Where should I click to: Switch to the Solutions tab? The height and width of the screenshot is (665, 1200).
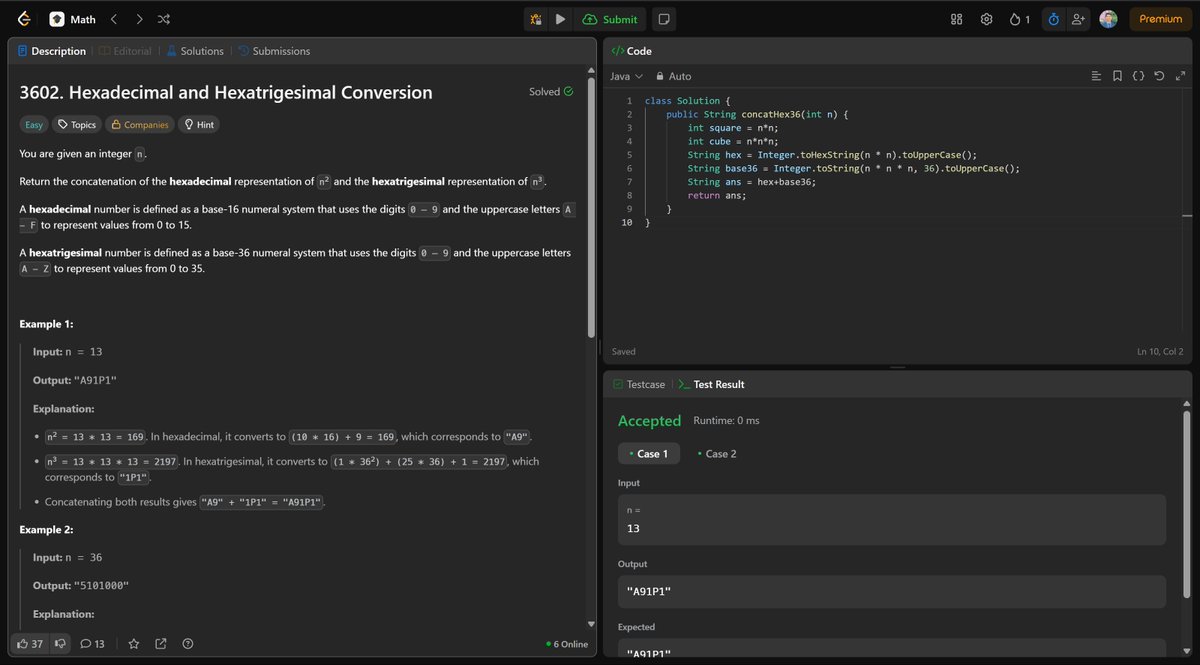195,51
